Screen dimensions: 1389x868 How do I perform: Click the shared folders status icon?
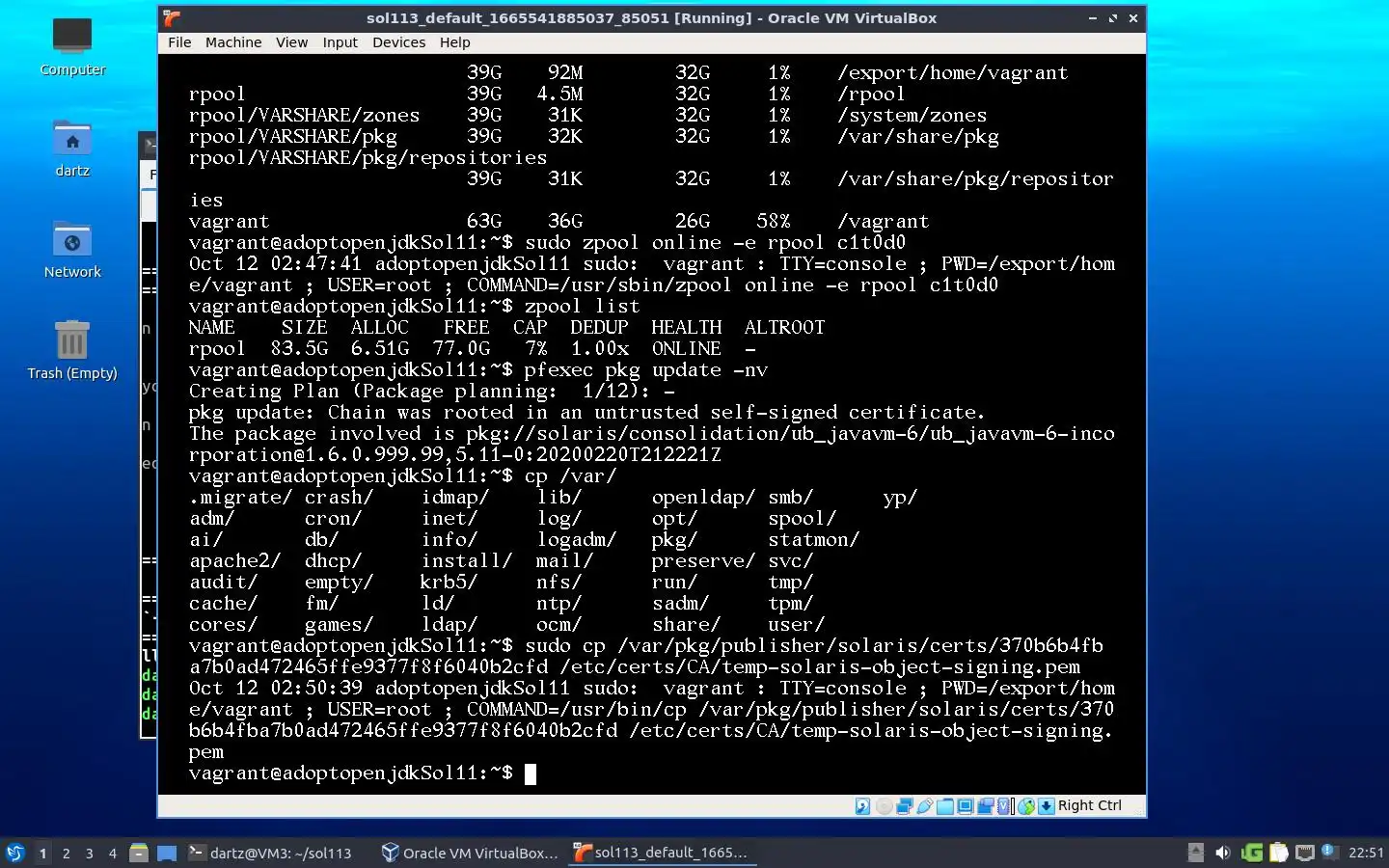[945, 806]
